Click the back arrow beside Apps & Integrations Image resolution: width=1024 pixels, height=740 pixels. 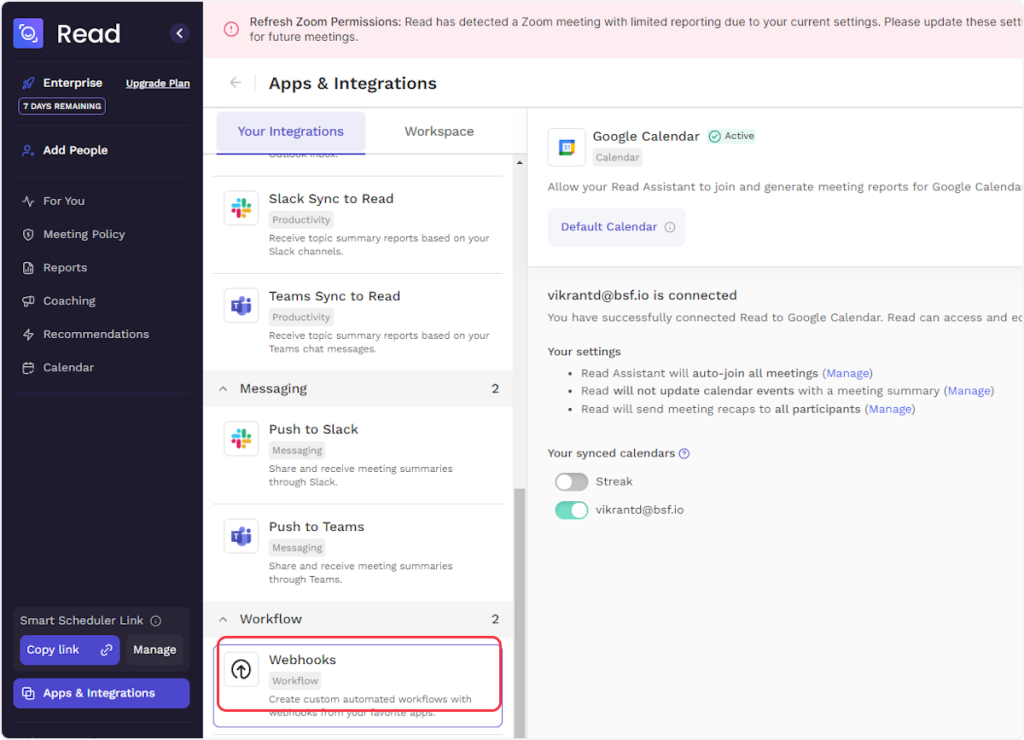tap(235, 83)
